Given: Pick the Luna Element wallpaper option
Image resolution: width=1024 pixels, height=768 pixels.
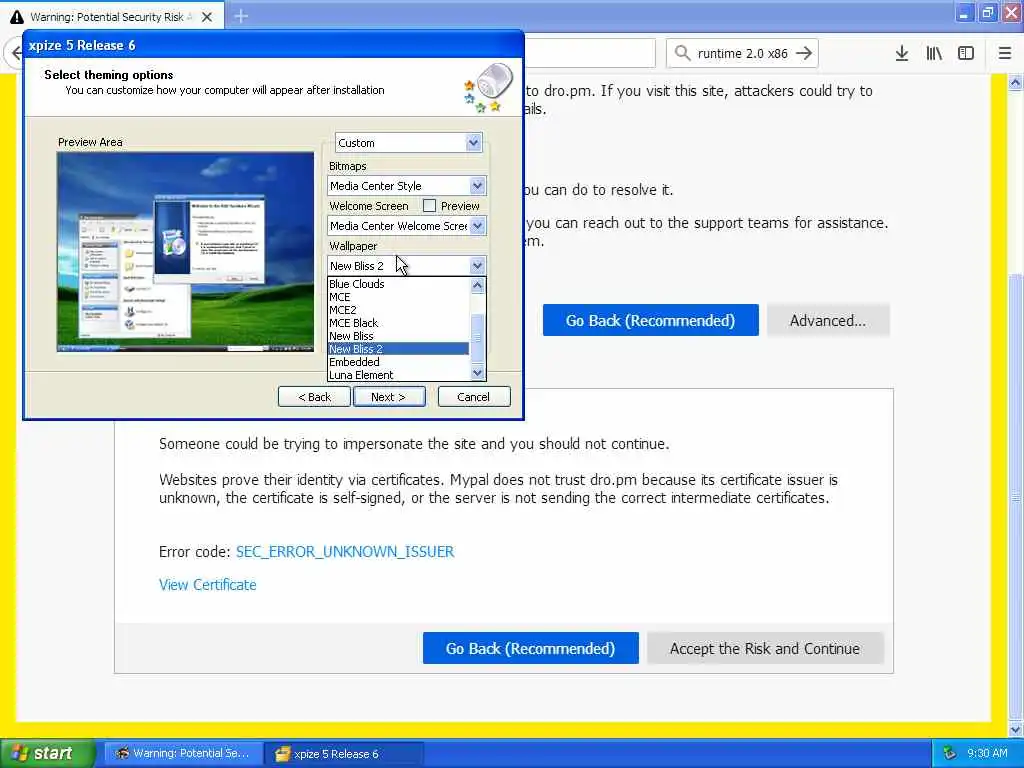Looking at the screenshot, I should pyautogui.click(x=398, y=375).
